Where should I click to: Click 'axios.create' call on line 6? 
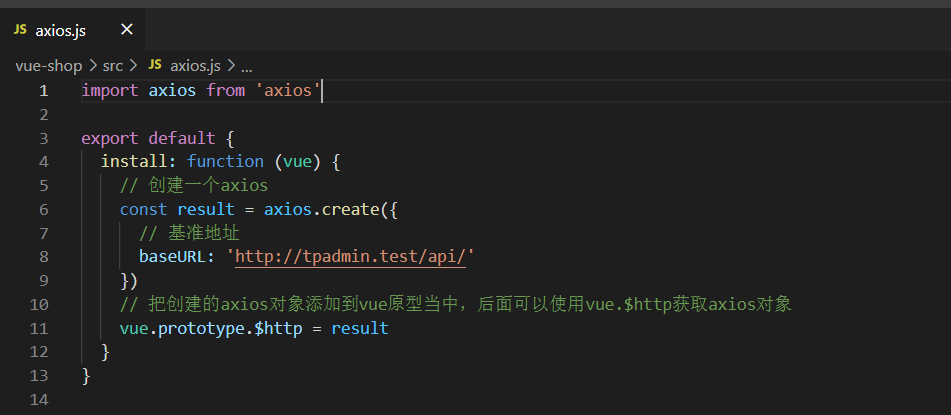tap(321, 209)
